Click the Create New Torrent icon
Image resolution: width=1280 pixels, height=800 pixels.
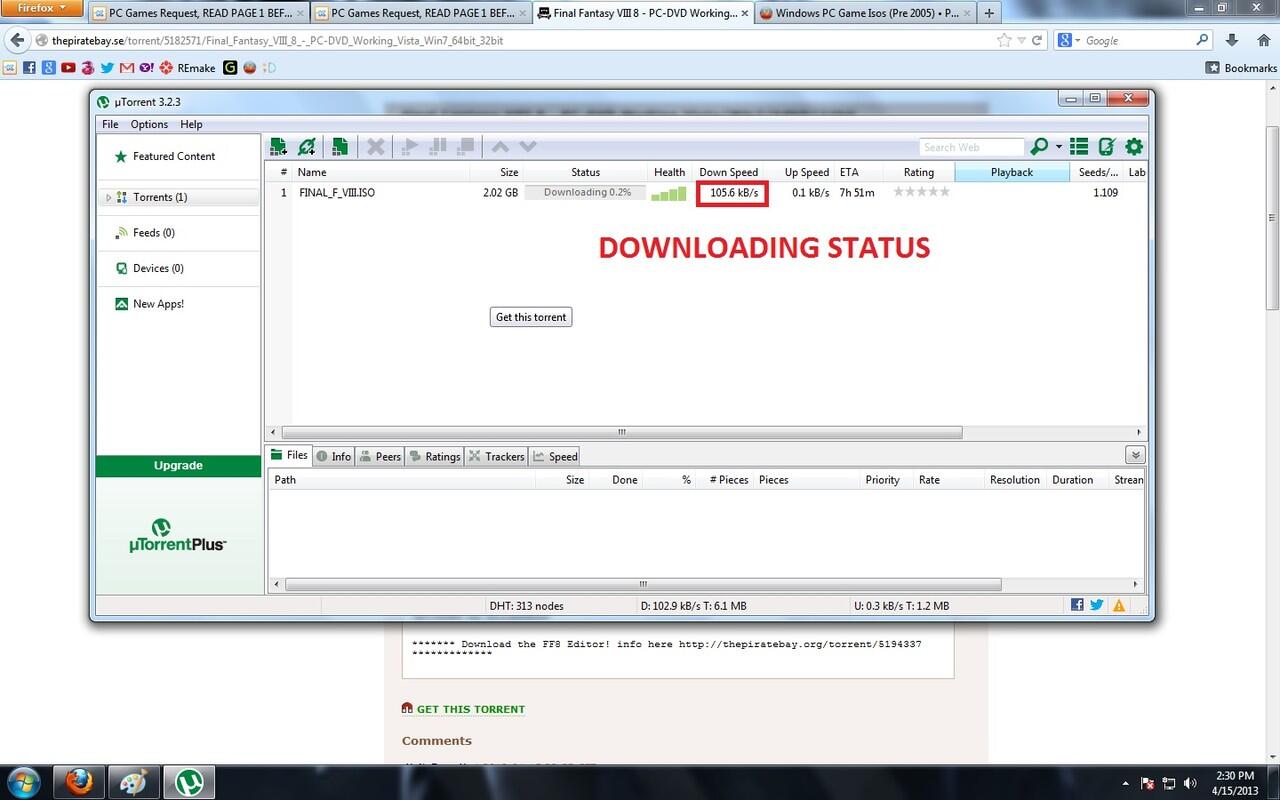tap(340, 147)
